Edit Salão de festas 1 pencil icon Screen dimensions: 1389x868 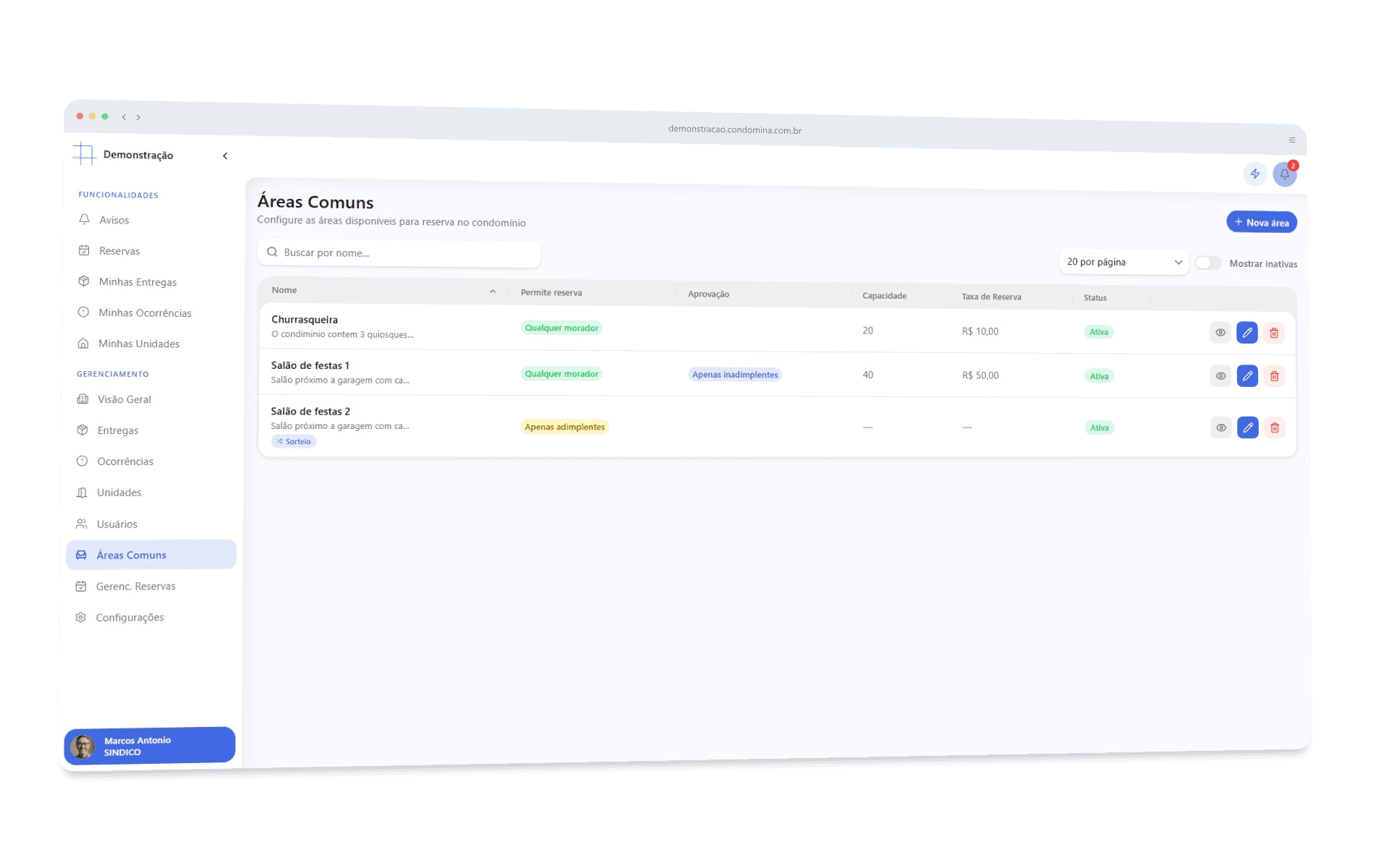[x=1247, y=376]
